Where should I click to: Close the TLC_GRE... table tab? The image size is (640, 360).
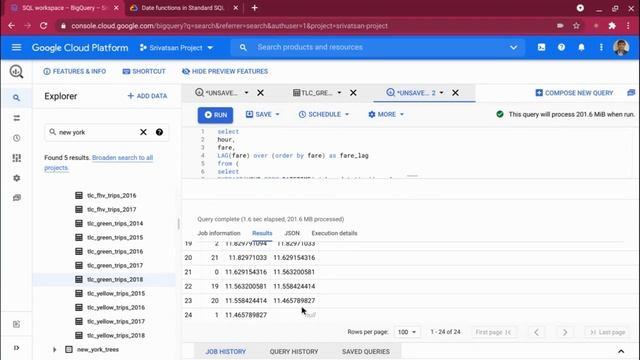pyautogui.click(x=353, y=93)
